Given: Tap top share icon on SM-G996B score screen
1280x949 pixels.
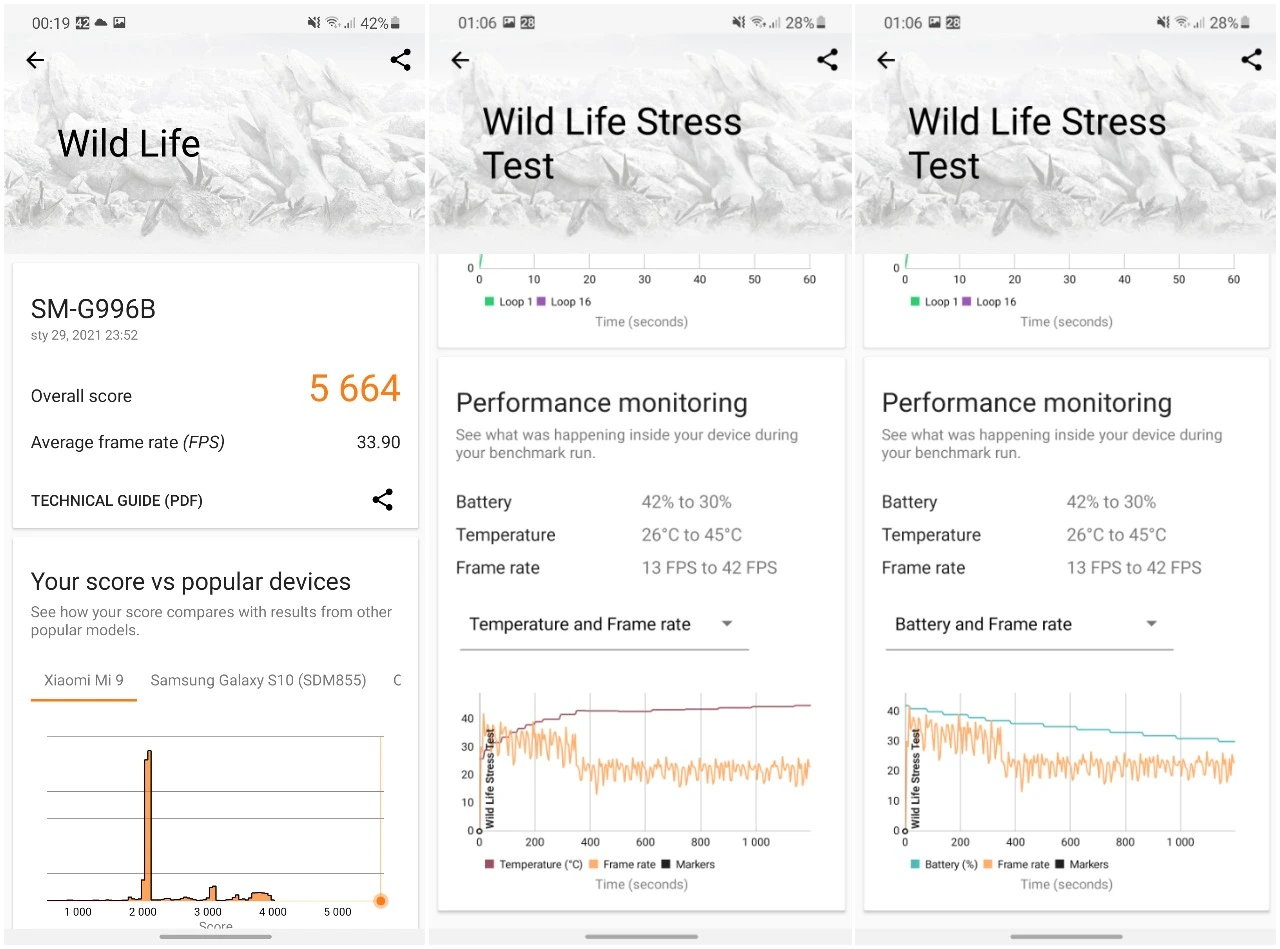Looking at the screenshot, I should (x=400, y=60).
